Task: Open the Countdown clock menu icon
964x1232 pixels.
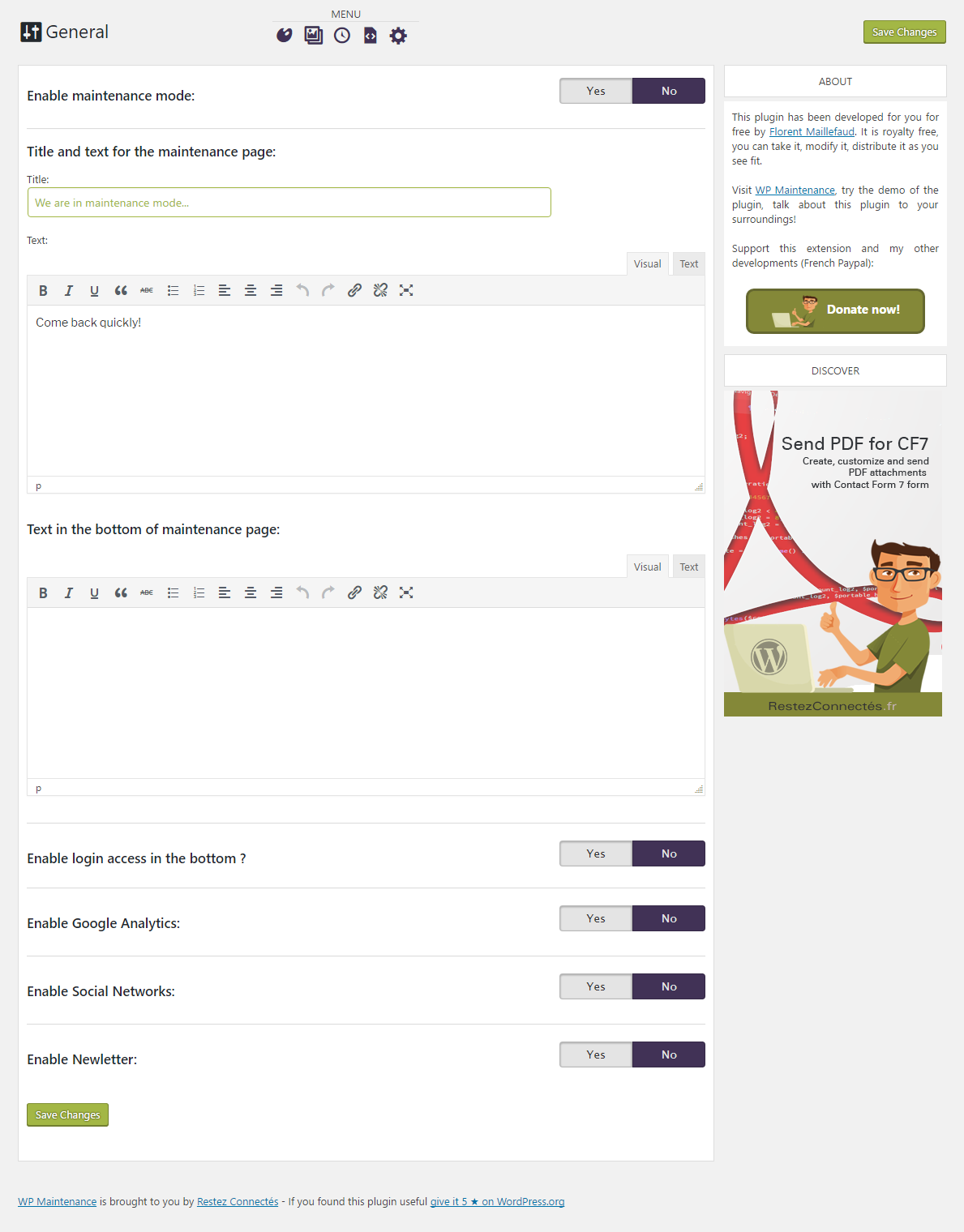Action: [x=342, y=35]
